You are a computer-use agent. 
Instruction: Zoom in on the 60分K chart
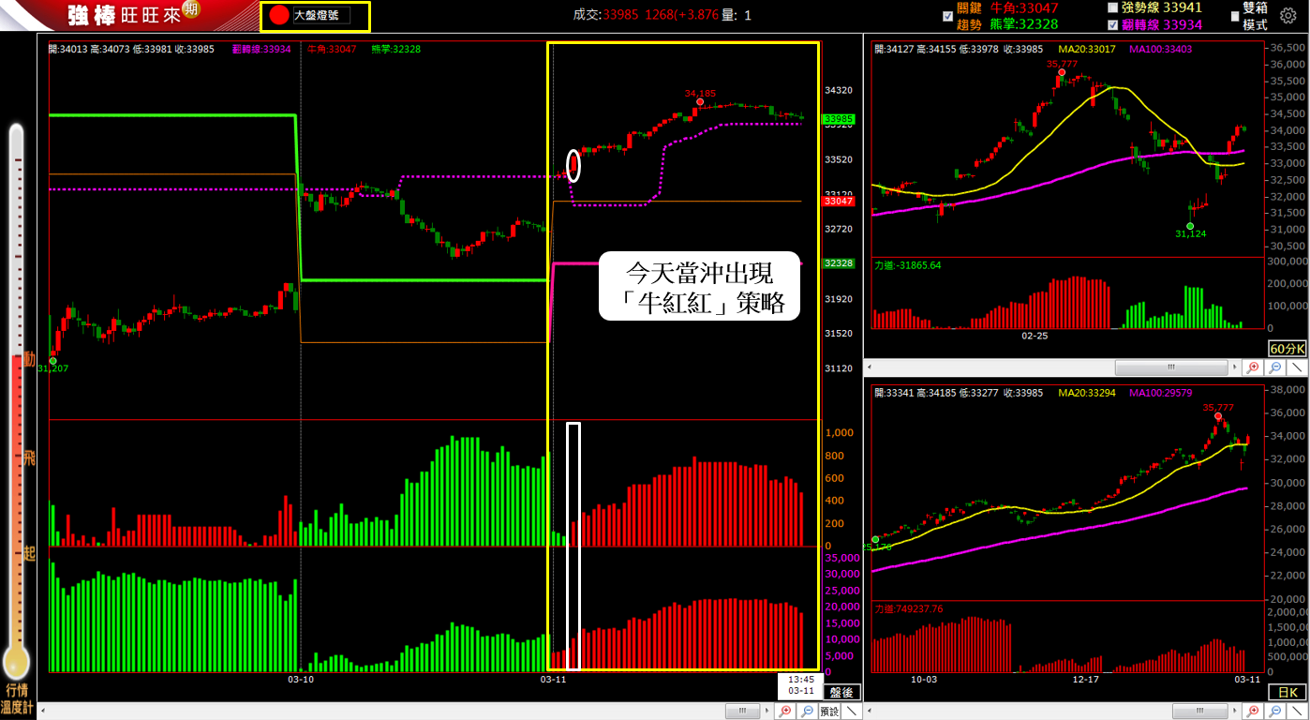coord(1254,368)
